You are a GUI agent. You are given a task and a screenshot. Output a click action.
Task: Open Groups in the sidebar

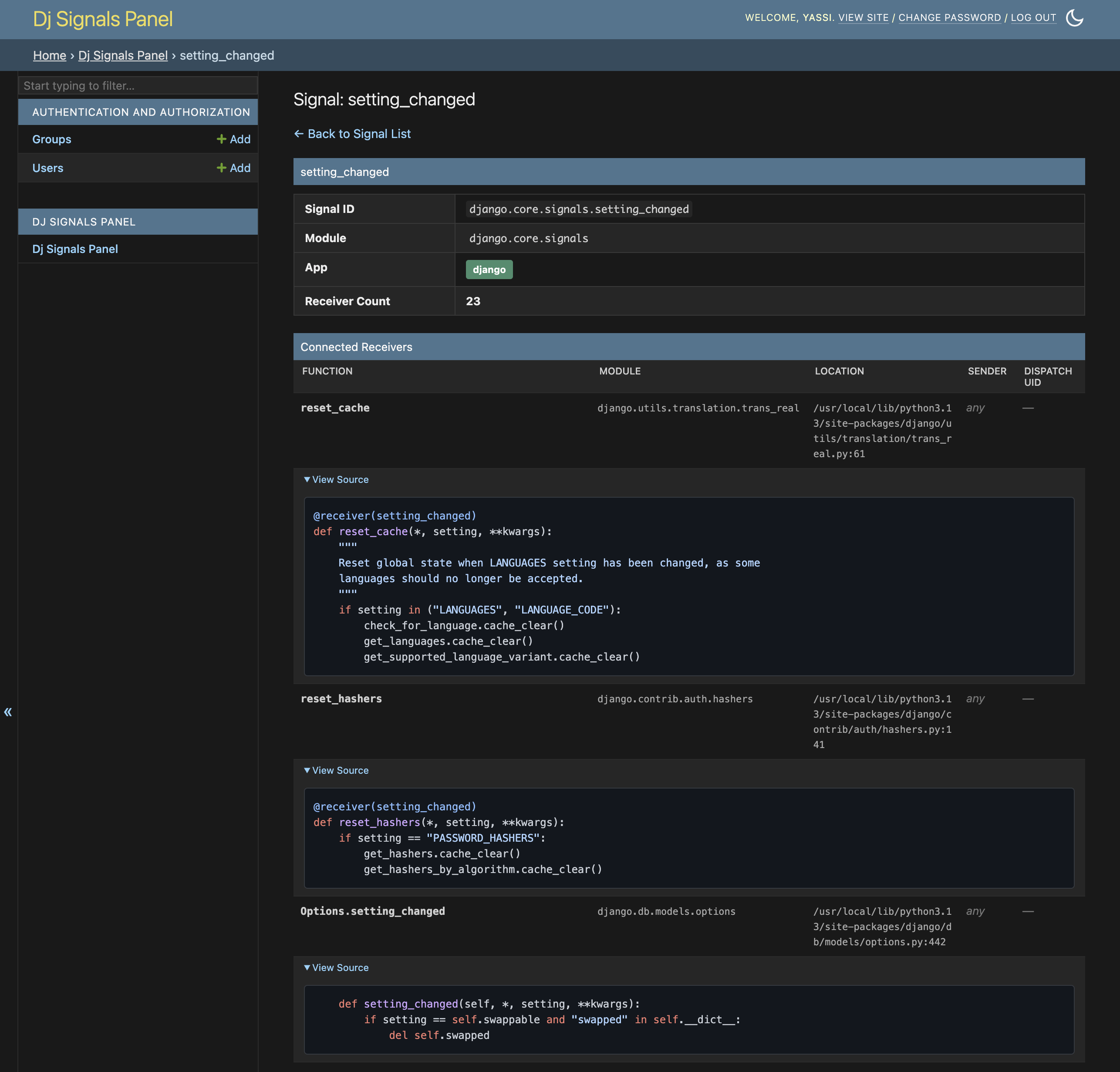(52, 139)
